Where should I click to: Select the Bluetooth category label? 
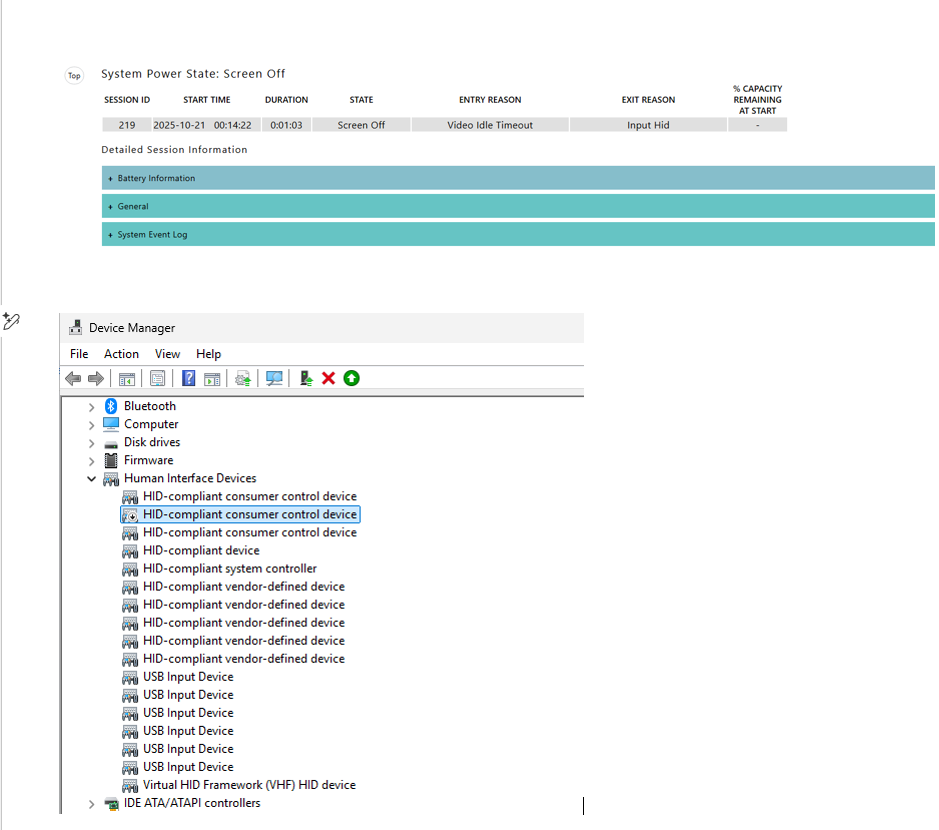pyautogui.click(x=150, y=406)
